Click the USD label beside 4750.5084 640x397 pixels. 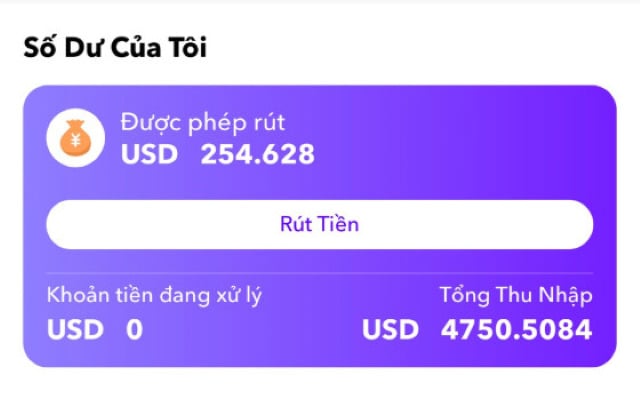[391, 329]
